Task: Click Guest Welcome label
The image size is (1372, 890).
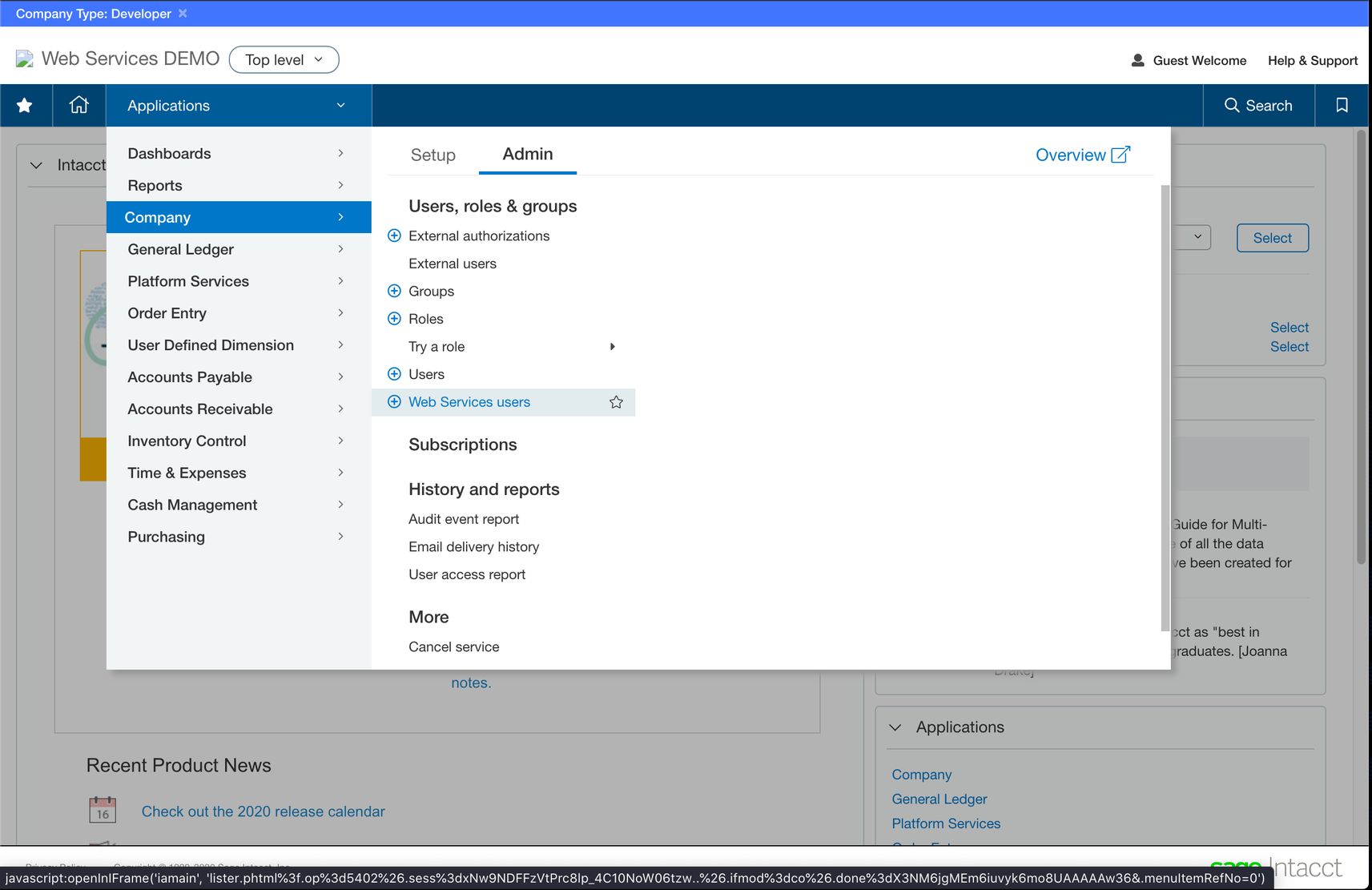Action: (x=1199, y=60)
